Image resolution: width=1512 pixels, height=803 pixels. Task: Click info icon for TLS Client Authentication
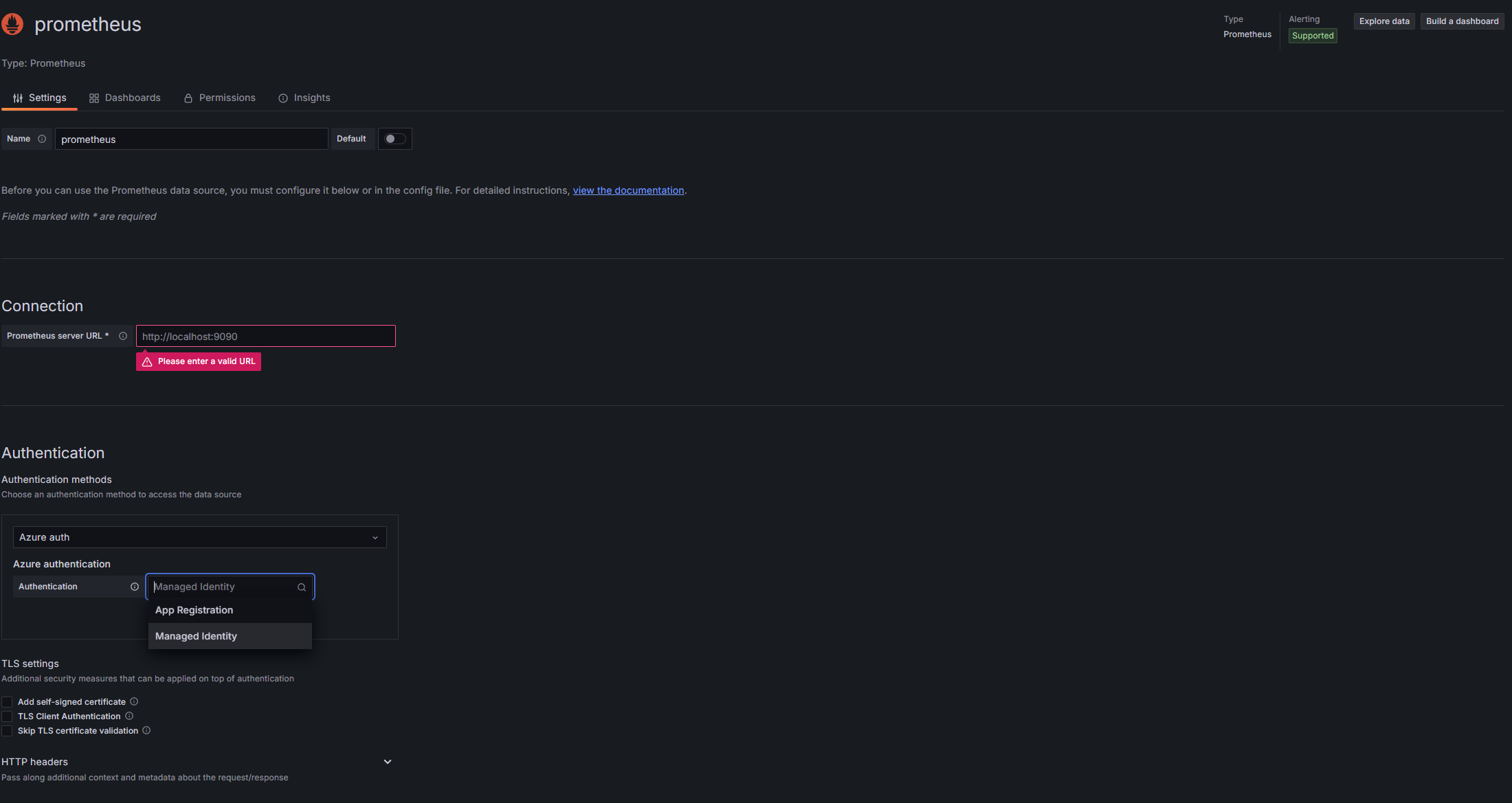point(129,716)
